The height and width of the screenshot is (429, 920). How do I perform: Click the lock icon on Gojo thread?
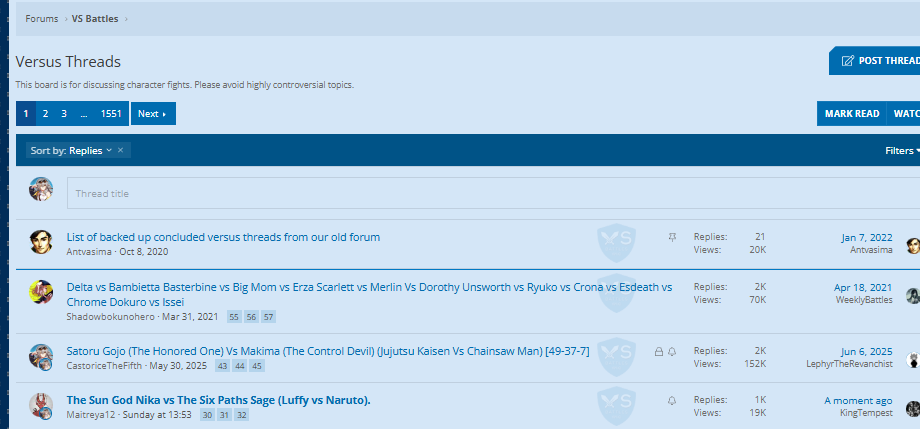(659, 352)
